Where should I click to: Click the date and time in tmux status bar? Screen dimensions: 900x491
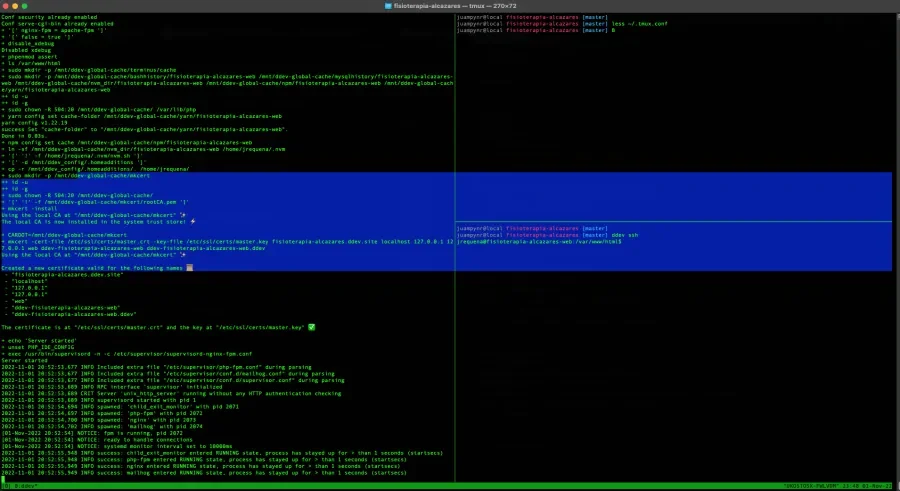(867, 486)
